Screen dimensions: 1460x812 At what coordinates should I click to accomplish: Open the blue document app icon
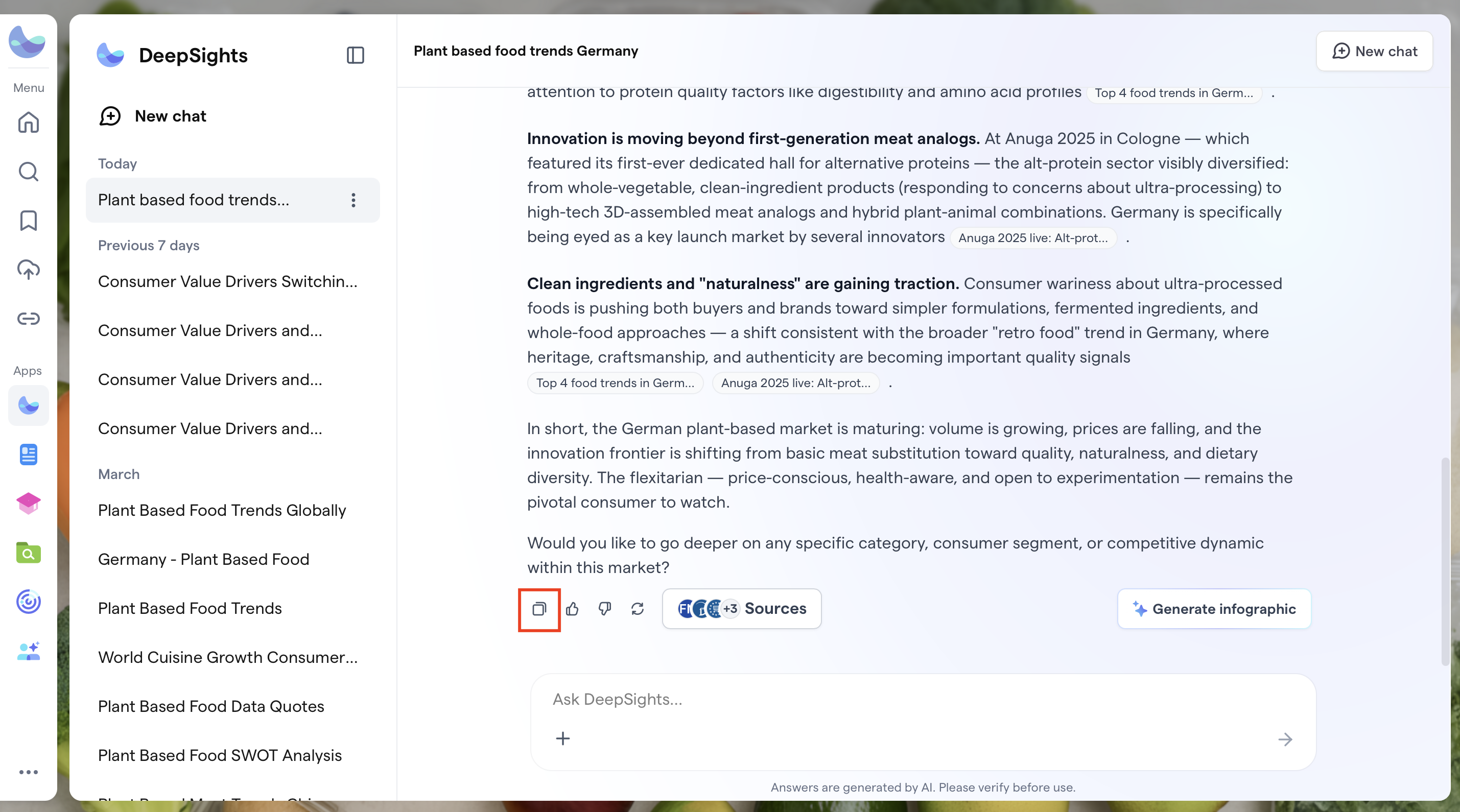(x=28, y=455)
